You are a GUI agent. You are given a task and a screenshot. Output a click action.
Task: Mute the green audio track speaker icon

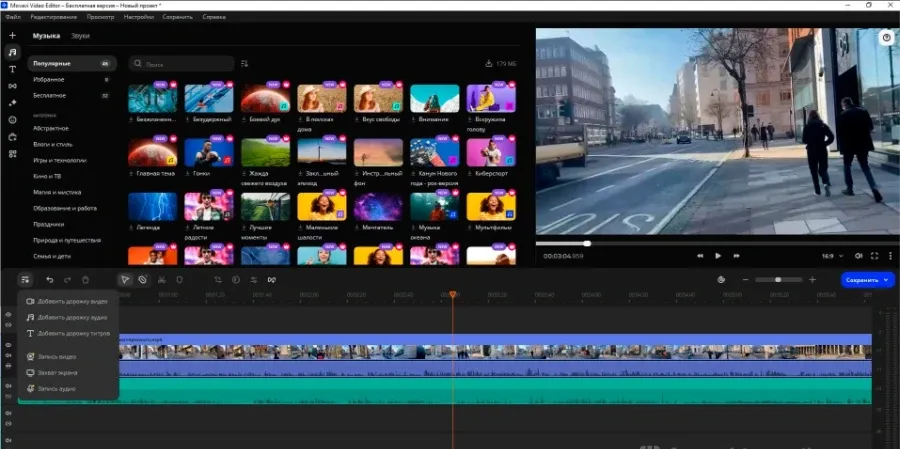tap(9, 386)
